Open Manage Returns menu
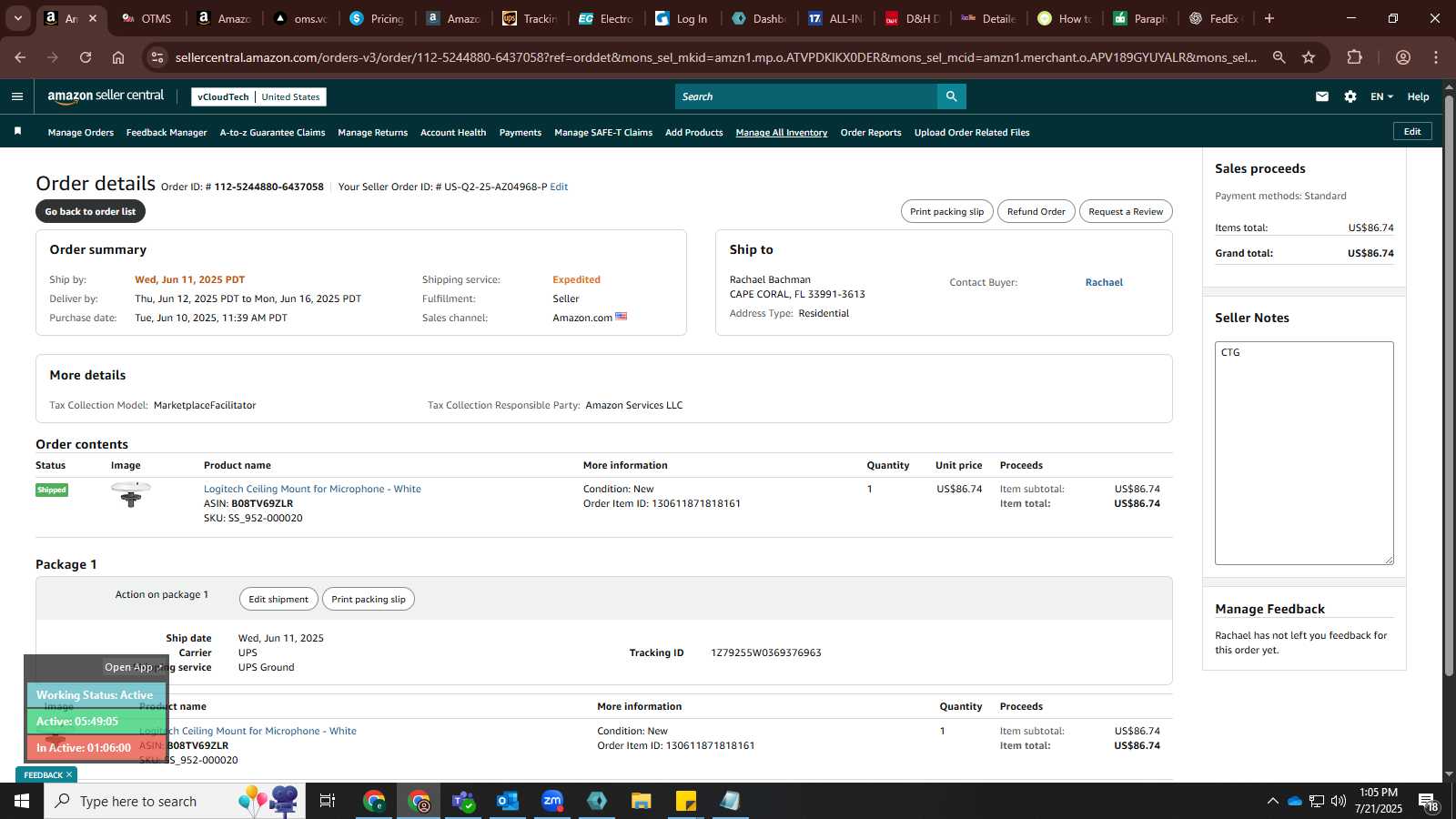 372,132
